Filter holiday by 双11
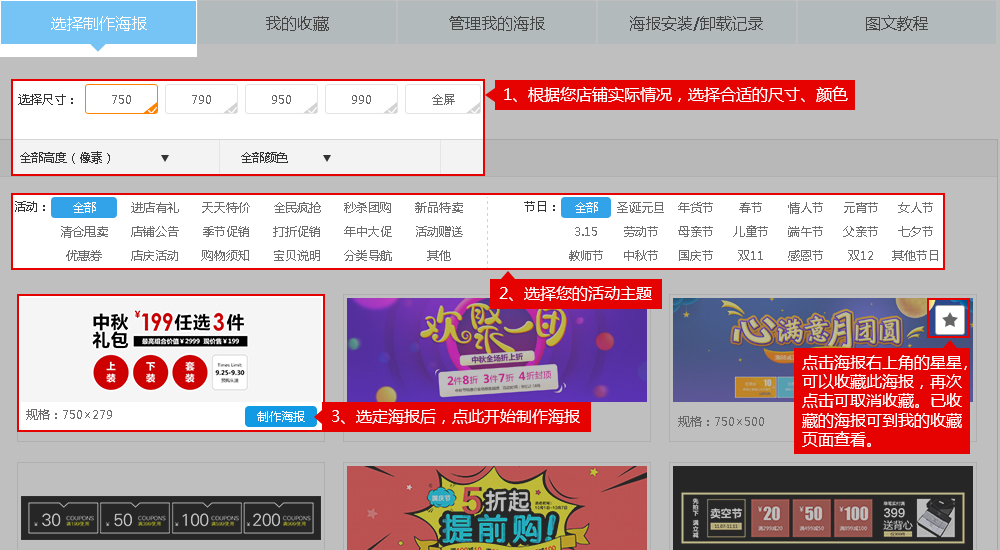 click(750, 256)
